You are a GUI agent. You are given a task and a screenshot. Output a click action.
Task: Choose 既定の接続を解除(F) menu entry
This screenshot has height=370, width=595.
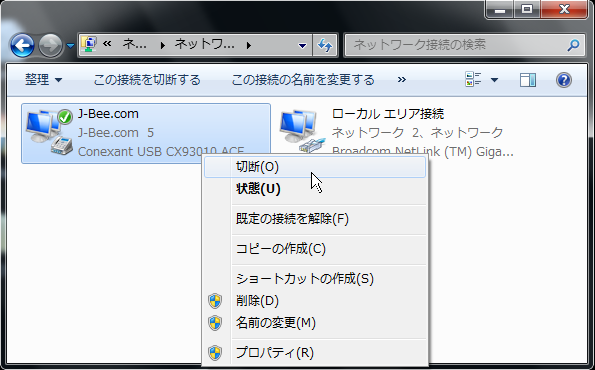pyautogui.click(x=315, y=219)
